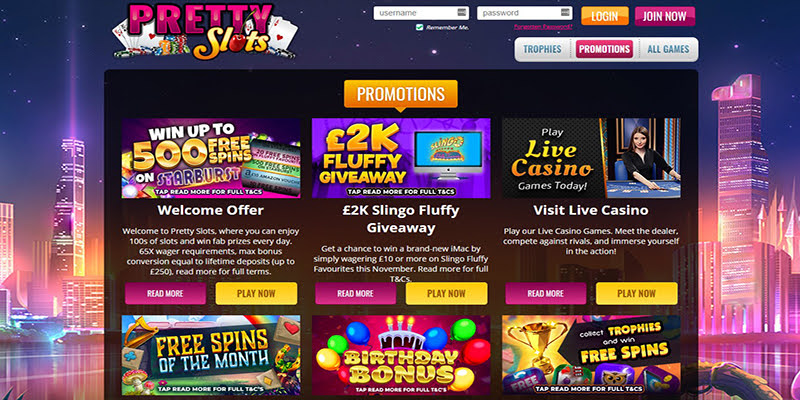This screenshot has width=800, height=400.
Task: Click the Pretty Slots logo
Action: pyautogui.click(x=205, y=31)
